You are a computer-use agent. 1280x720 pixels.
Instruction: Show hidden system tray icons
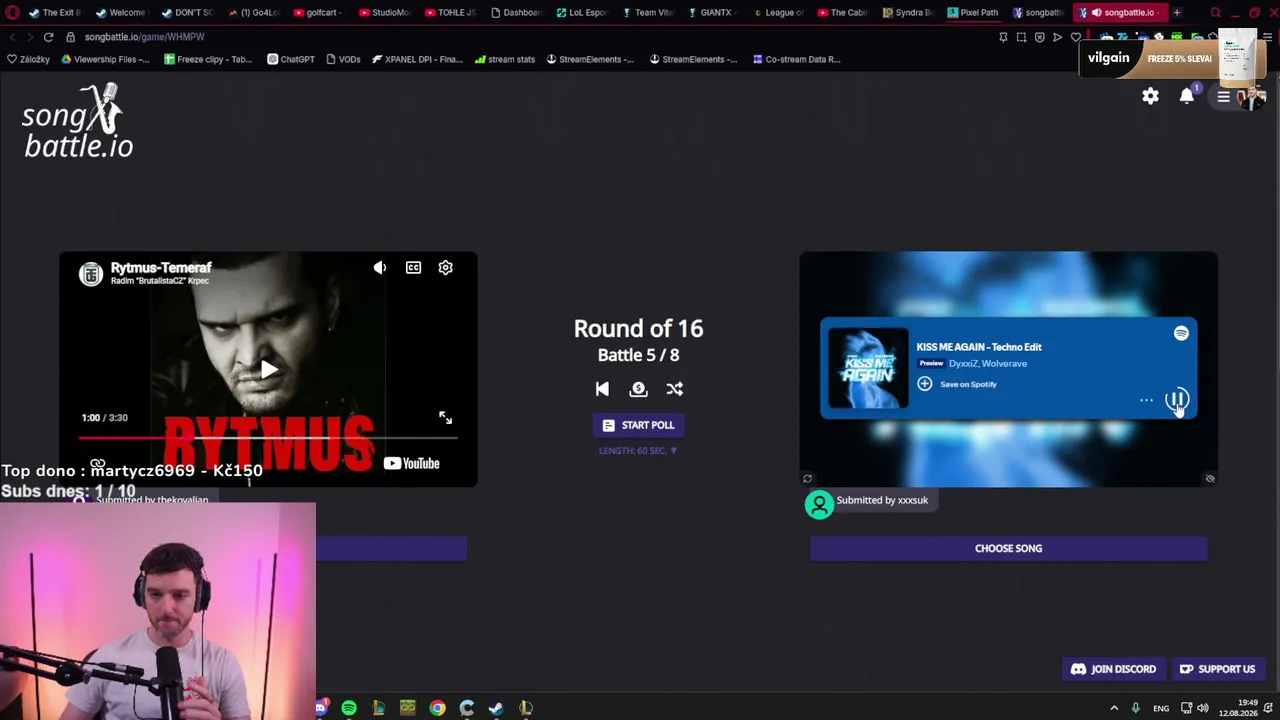coord(1114,708)
